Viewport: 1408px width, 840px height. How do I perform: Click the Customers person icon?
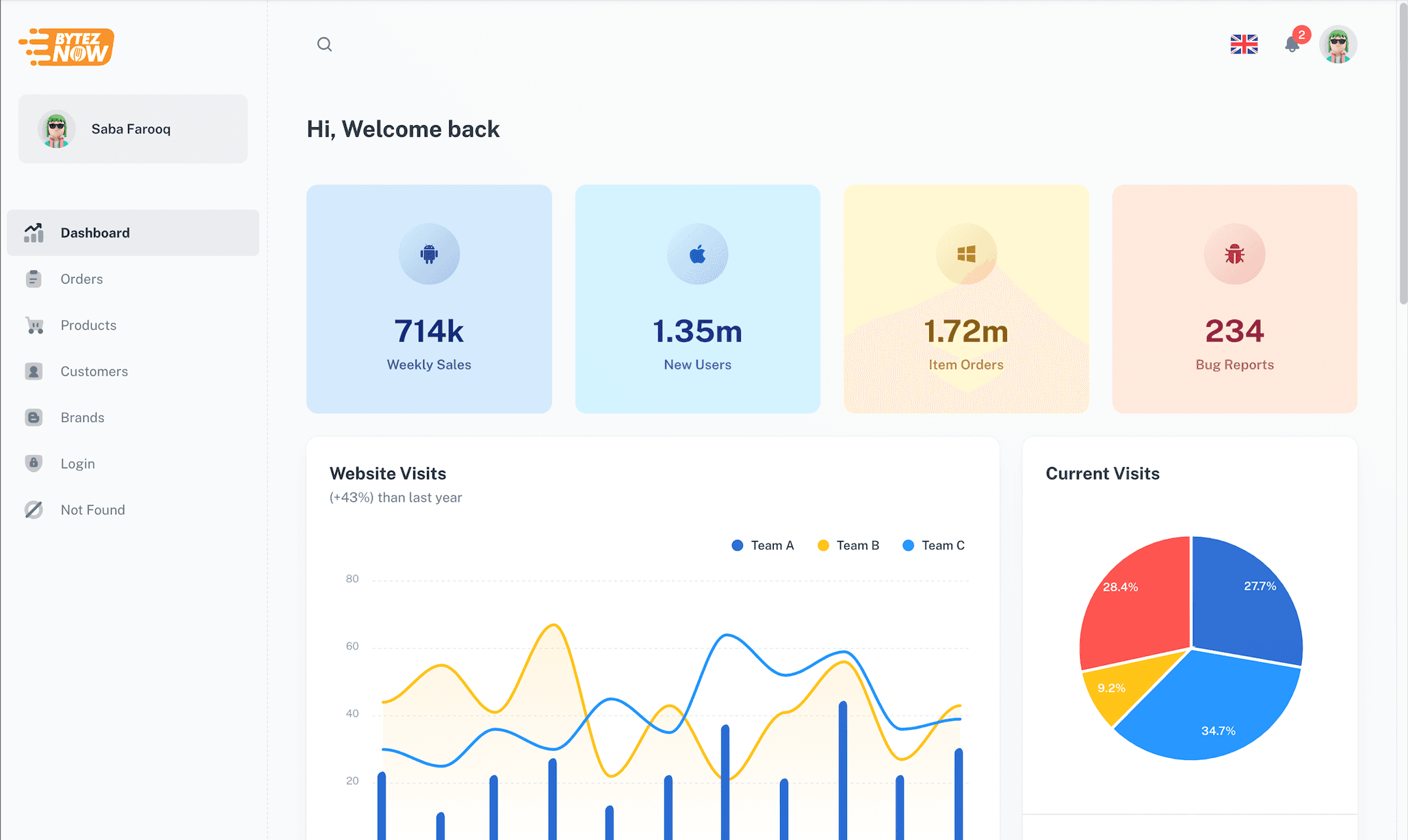point(34,371)
